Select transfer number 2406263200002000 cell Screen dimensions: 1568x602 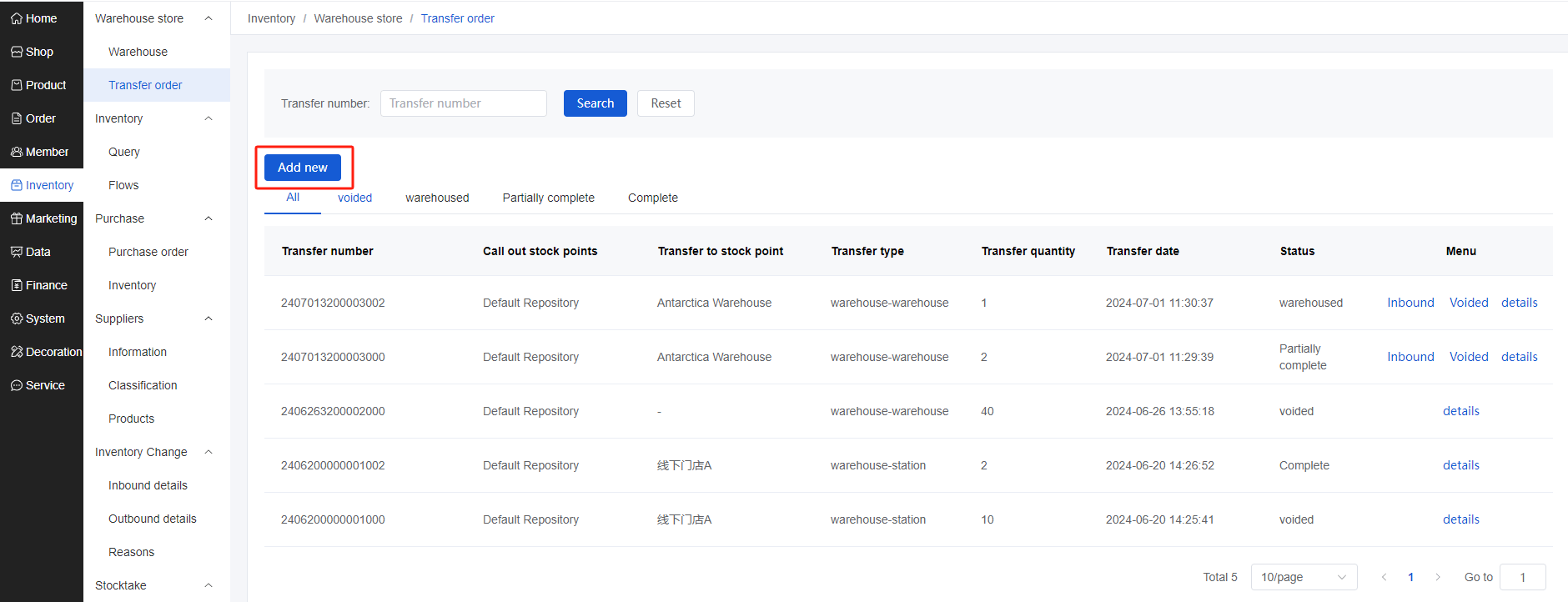(x=333, y=411)
